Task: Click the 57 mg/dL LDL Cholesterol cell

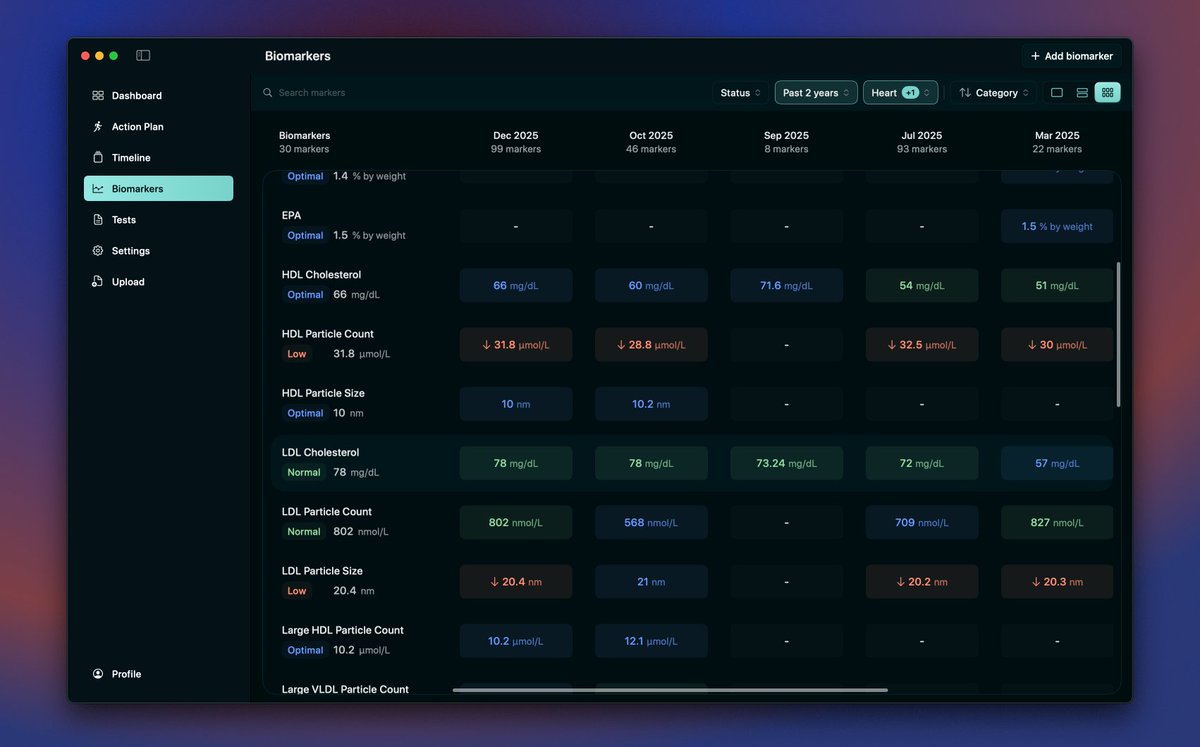Action: click(1057, 463)
